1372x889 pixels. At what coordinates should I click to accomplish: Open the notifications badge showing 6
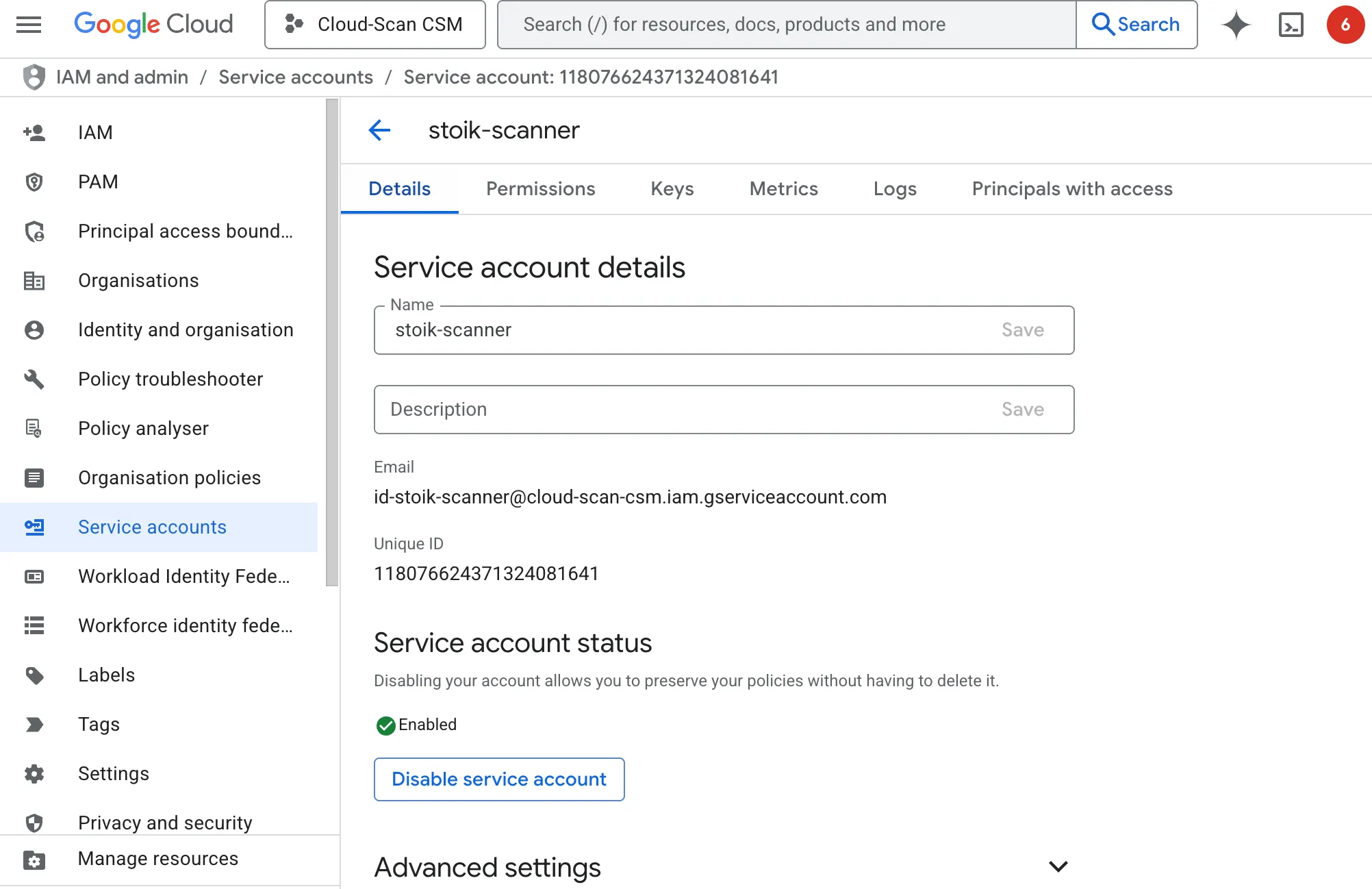point(1345,25)
